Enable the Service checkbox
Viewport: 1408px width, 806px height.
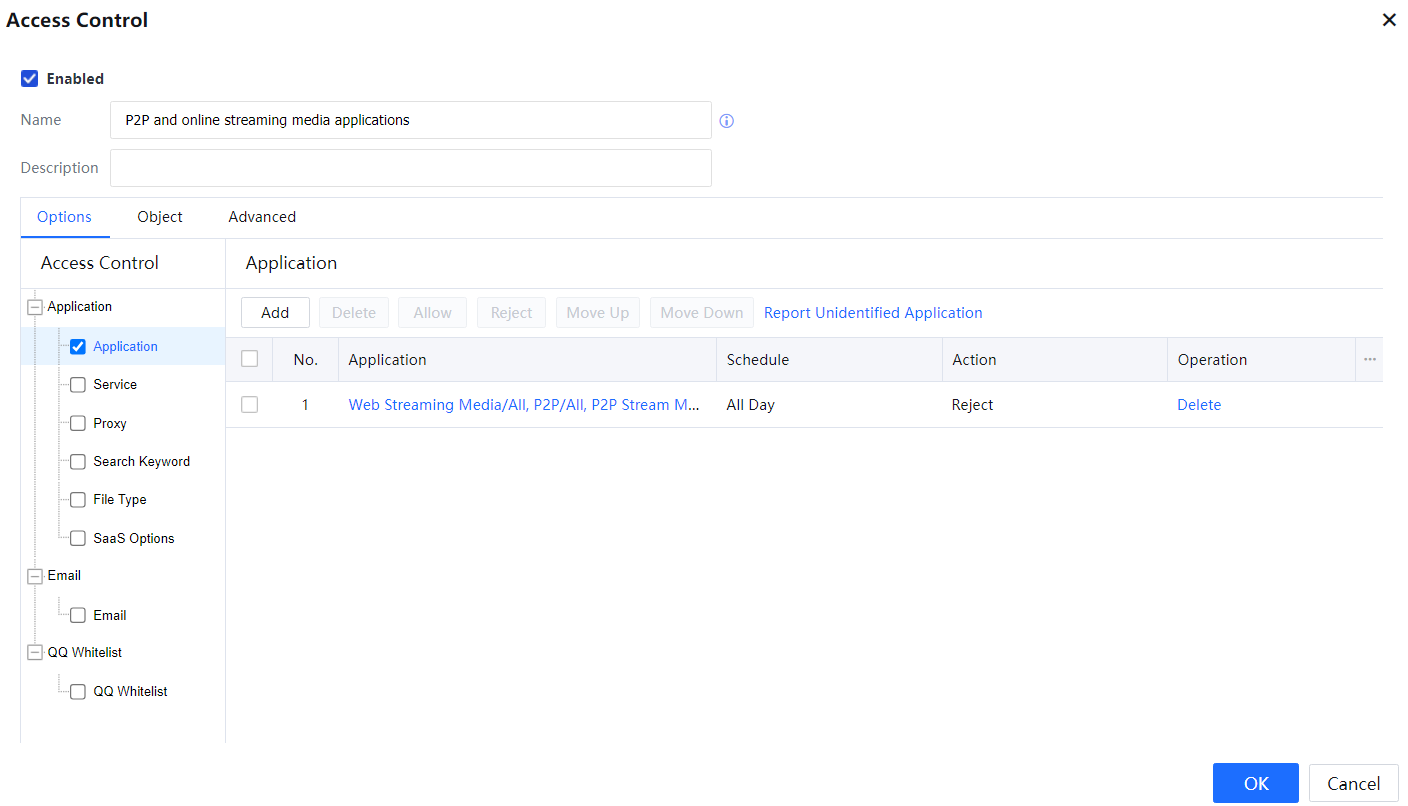[x=78, y=385]
